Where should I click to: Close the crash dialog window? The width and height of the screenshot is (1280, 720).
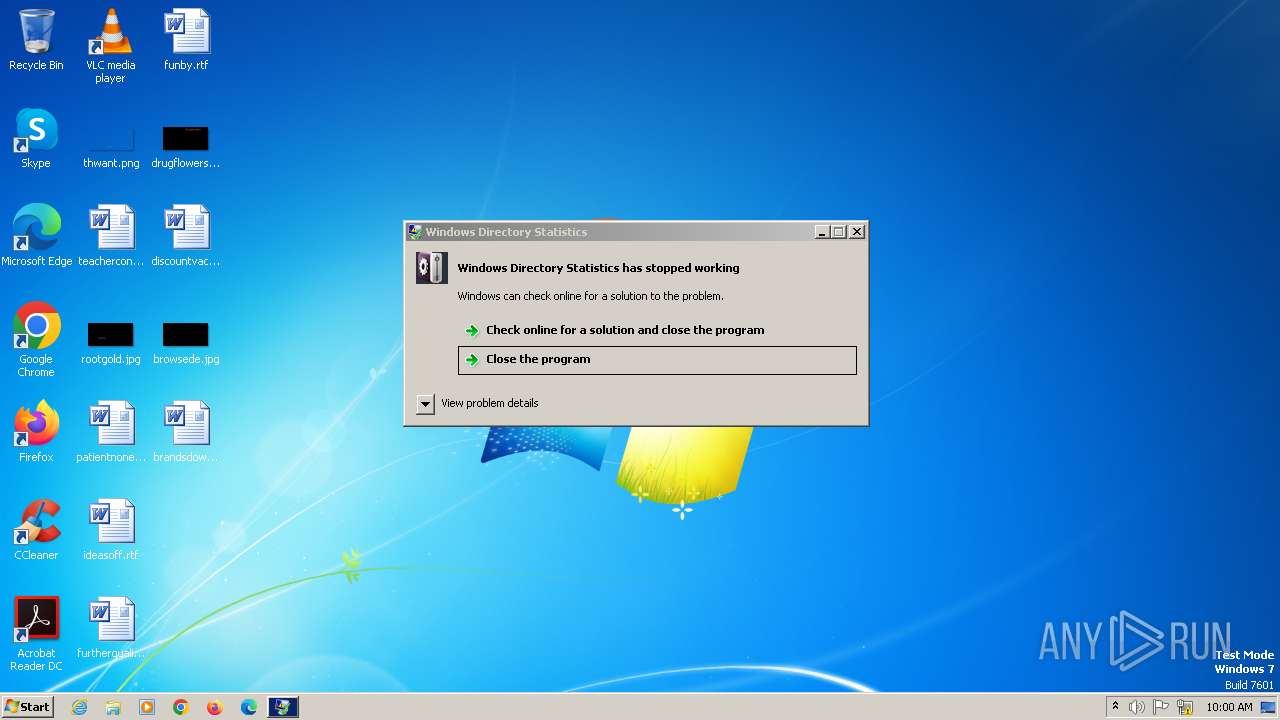coord(857,232)
